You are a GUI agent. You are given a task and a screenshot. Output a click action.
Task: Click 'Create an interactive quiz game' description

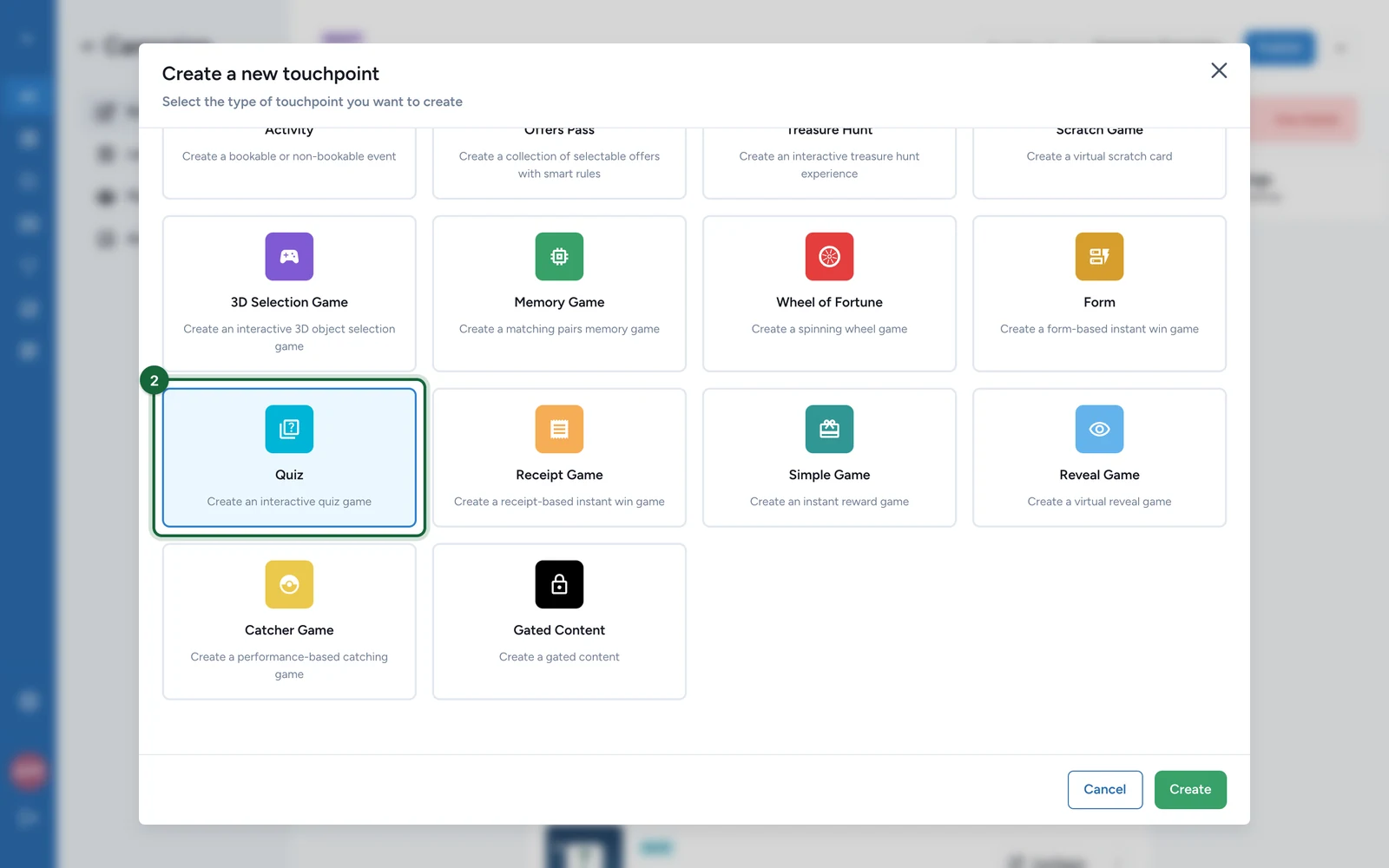289,502
